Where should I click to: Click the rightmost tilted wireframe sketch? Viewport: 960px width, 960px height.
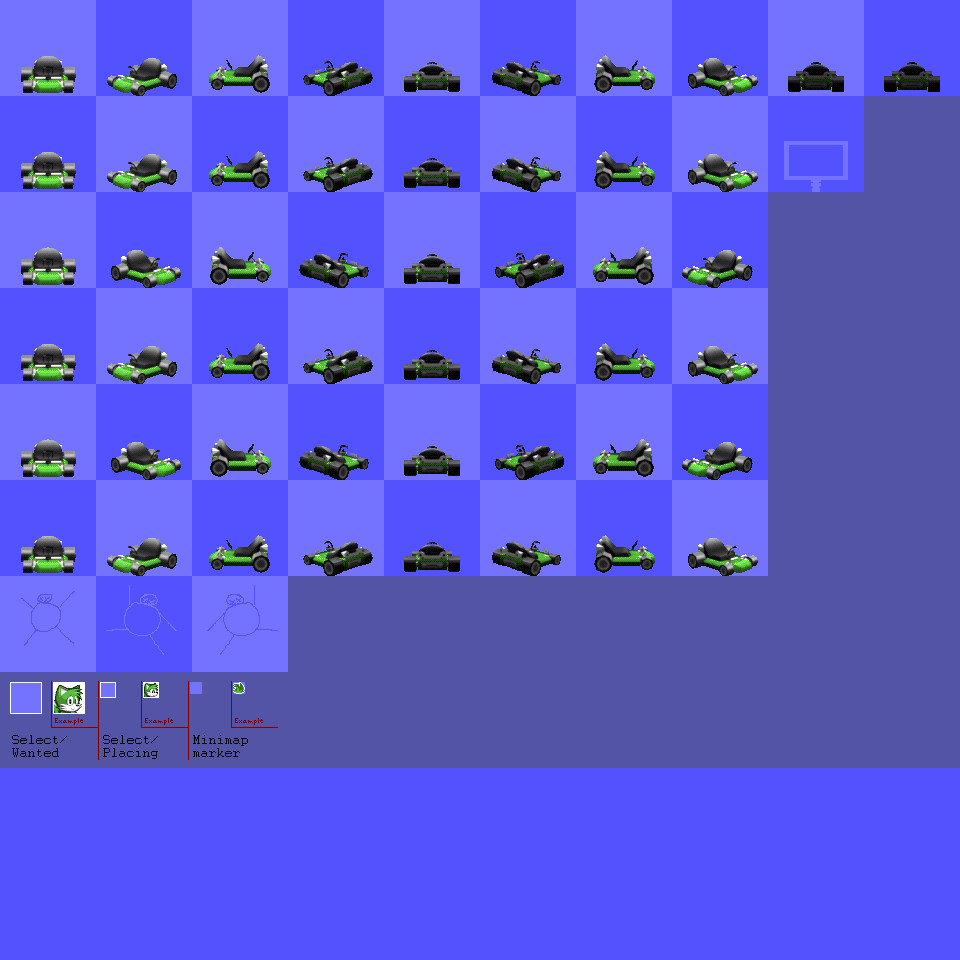point(240,620)
